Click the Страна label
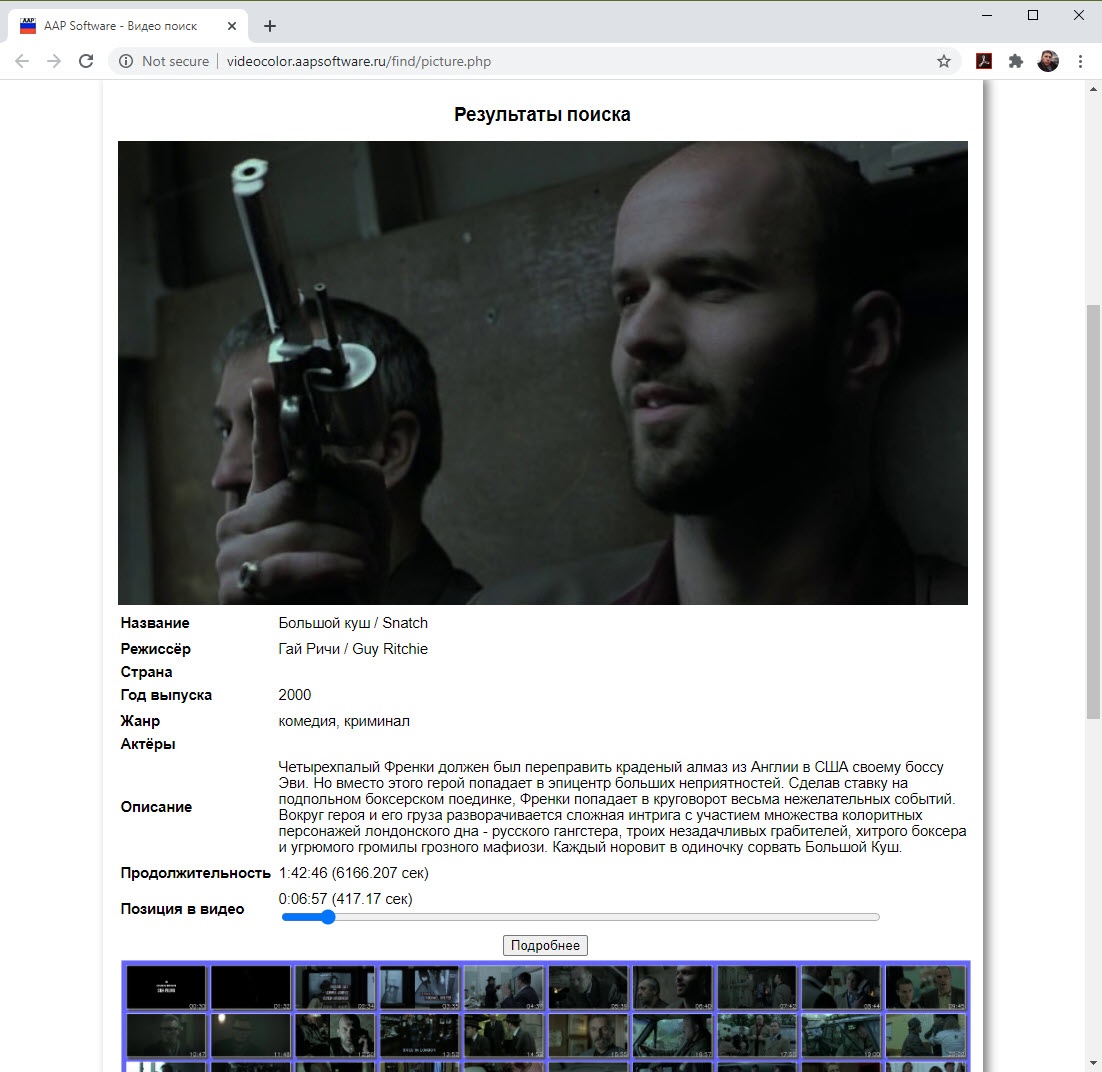This screenshot has width=1102, height=1072. pos(146,672)
